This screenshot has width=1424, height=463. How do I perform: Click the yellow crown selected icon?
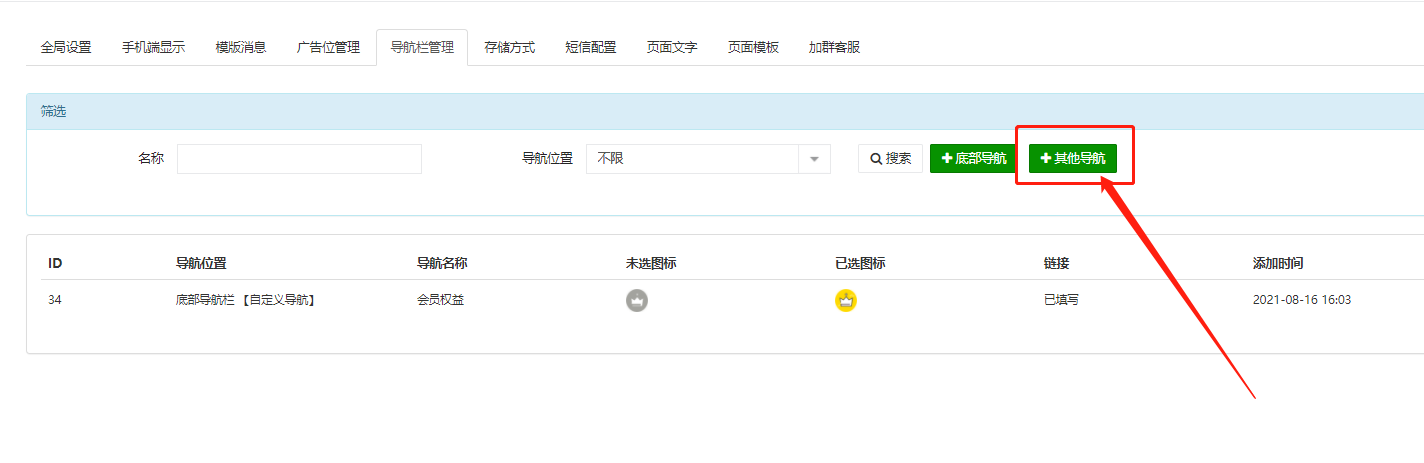click(846, 300)
